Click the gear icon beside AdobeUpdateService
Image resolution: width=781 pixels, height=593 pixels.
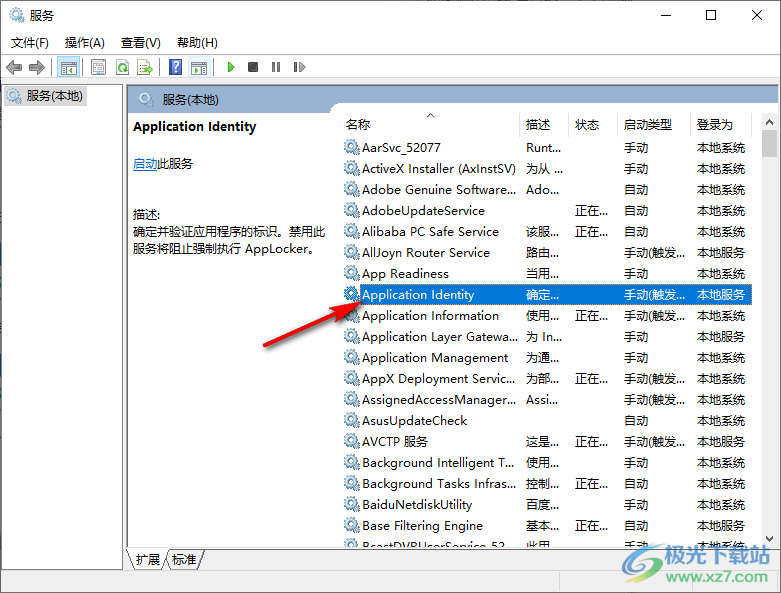[x=352, y=210]
